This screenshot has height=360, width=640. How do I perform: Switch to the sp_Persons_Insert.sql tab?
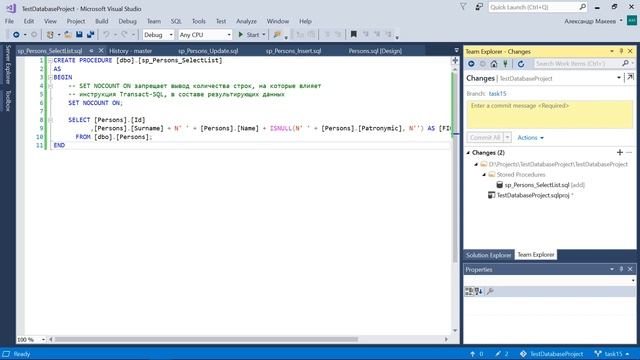293,51
